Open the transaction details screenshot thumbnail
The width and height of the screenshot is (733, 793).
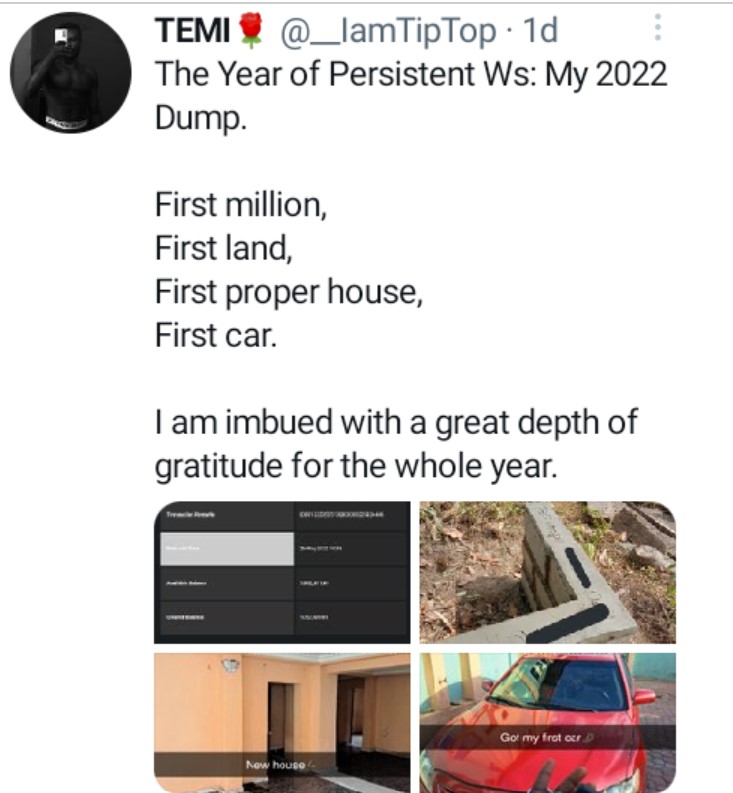point(281,571)
